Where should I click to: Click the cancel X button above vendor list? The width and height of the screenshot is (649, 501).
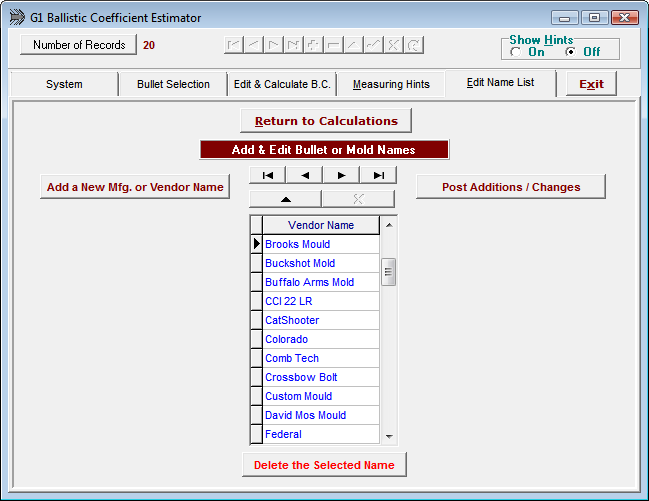coord(358,199)
